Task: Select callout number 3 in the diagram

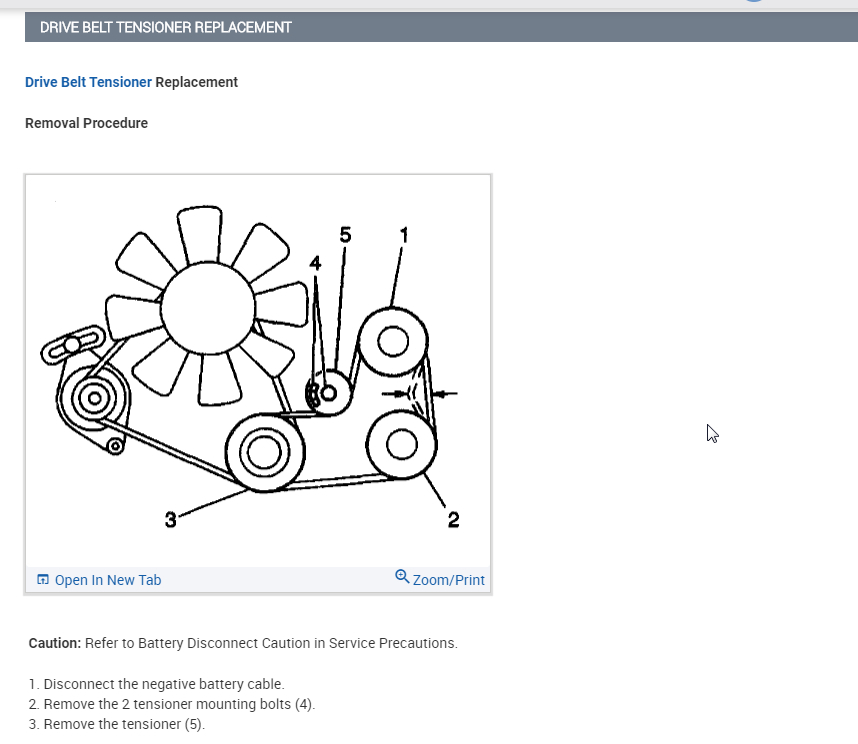Action: coord(171,520)
